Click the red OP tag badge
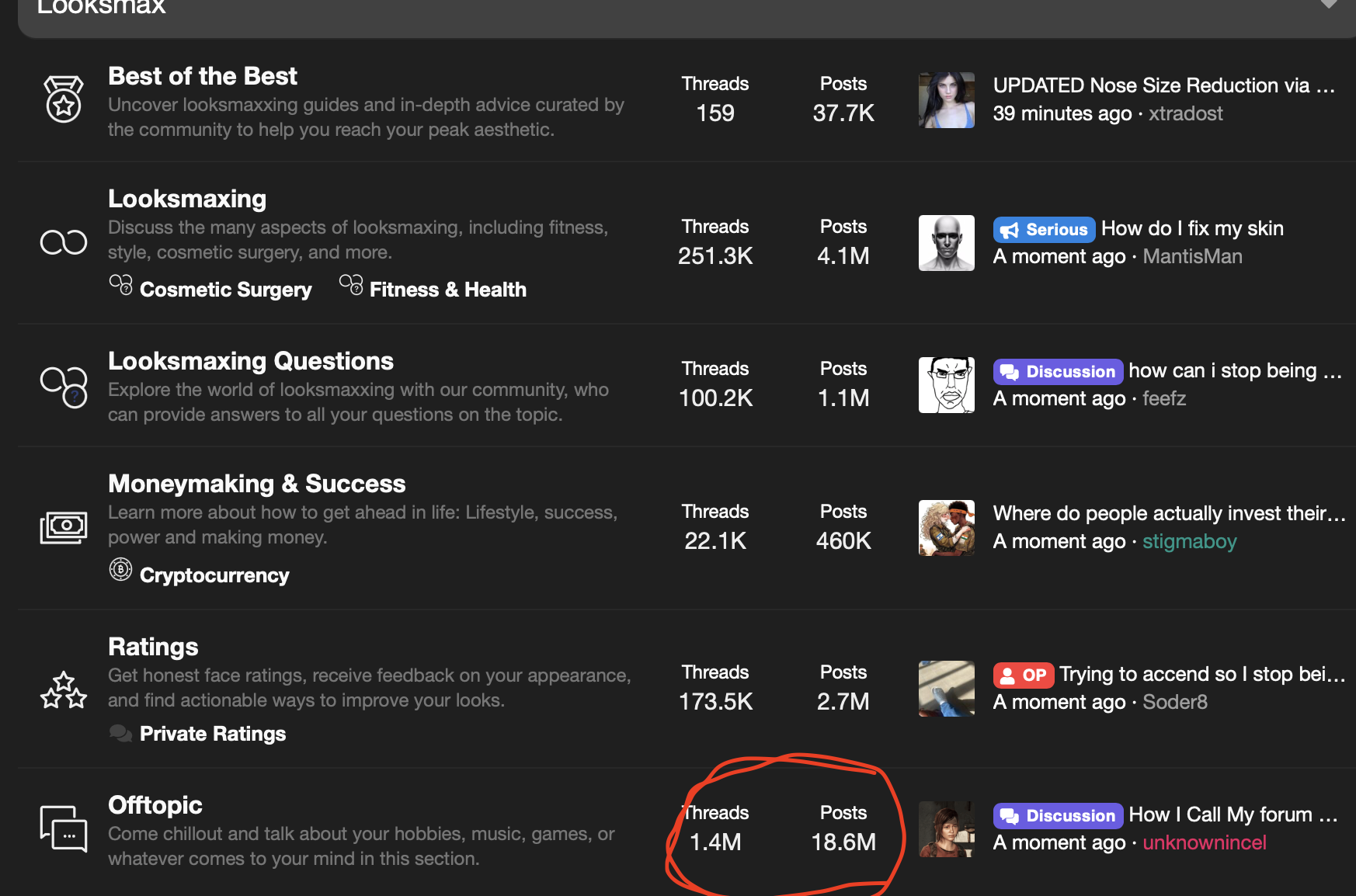This screenshot has height=896, width=1356. [1024, 675]
